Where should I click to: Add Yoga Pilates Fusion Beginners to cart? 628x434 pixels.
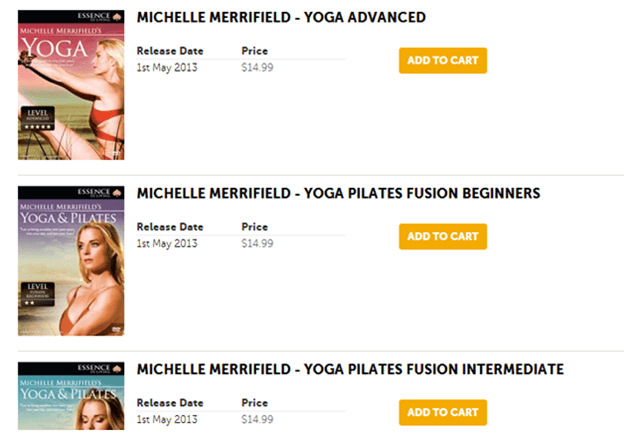point(442,236)
